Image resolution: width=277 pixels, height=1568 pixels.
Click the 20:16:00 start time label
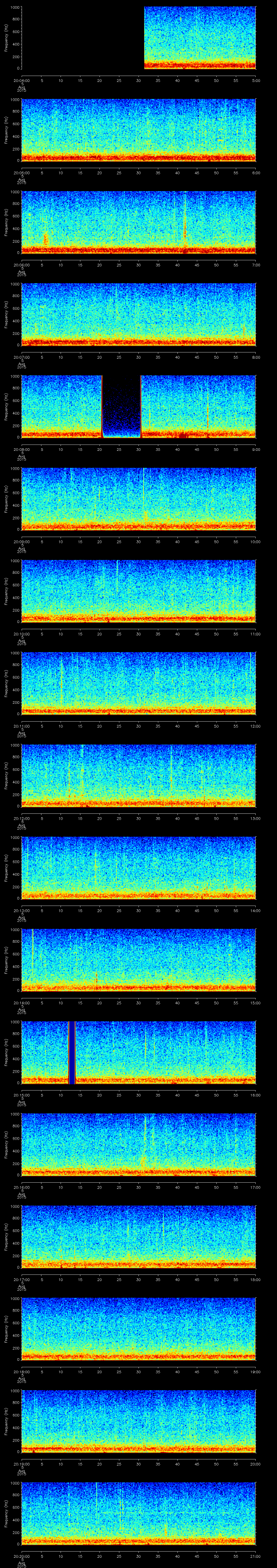[21, 1187]
